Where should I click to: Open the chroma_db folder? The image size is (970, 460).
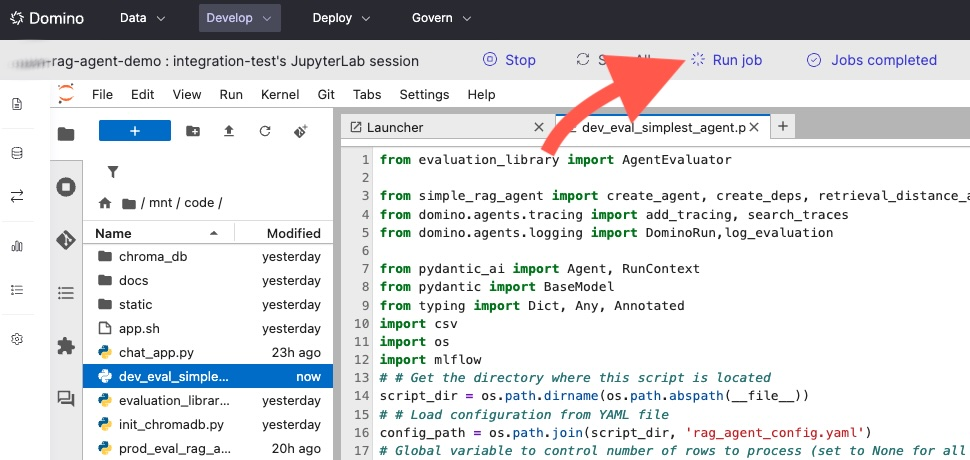pos(152,256)
